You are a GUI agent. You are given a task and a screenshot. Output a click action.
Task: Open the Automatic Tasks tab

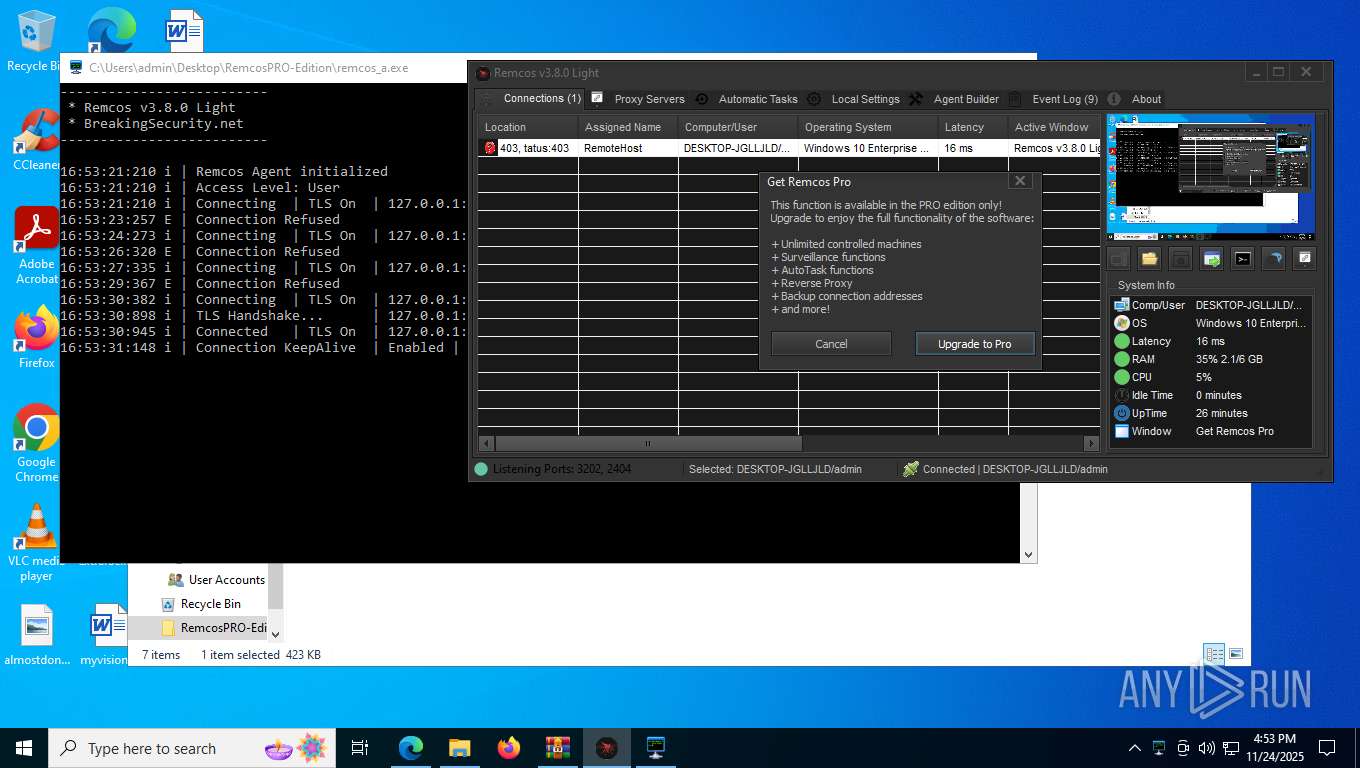coord(748,98)
